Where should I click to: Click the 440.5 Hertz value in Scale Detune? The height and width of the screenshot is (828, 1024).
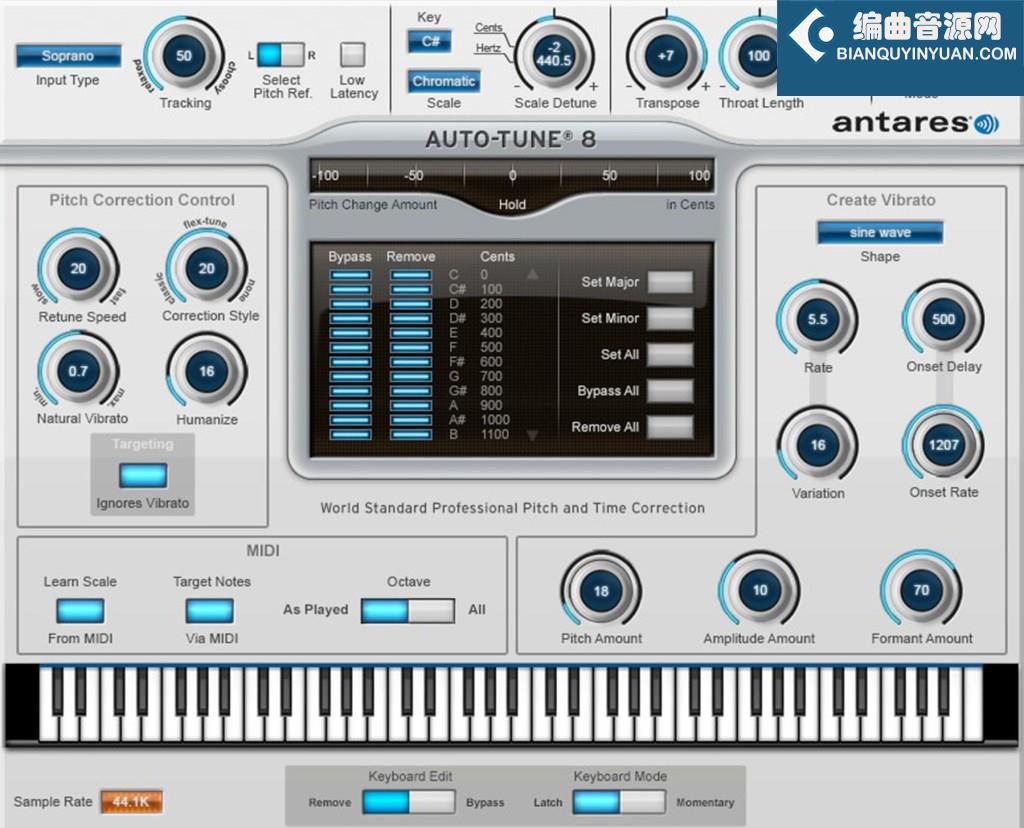click(554, 61)
